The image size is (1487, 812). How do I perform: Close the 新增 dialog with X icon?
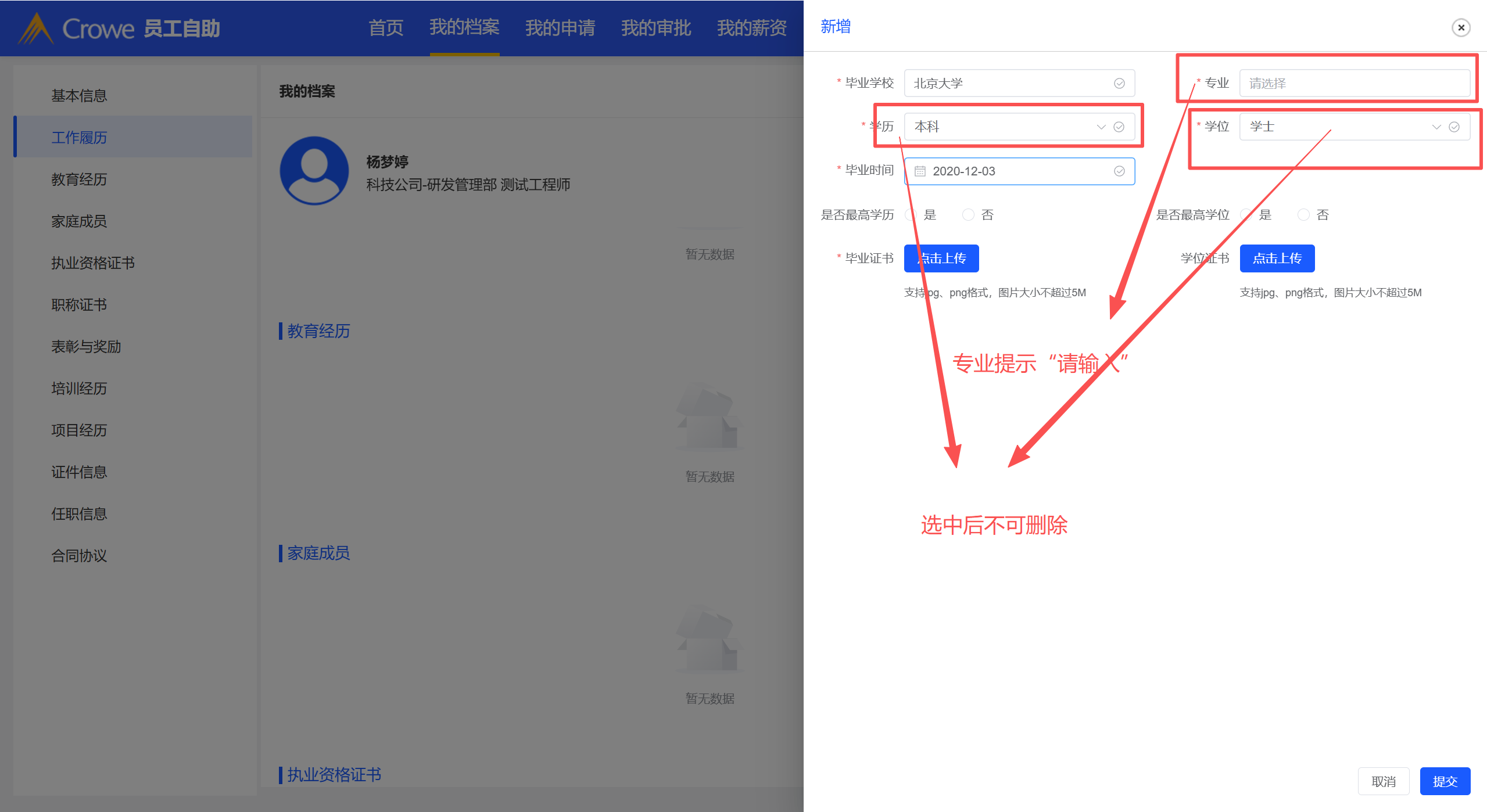(1460, 27)
